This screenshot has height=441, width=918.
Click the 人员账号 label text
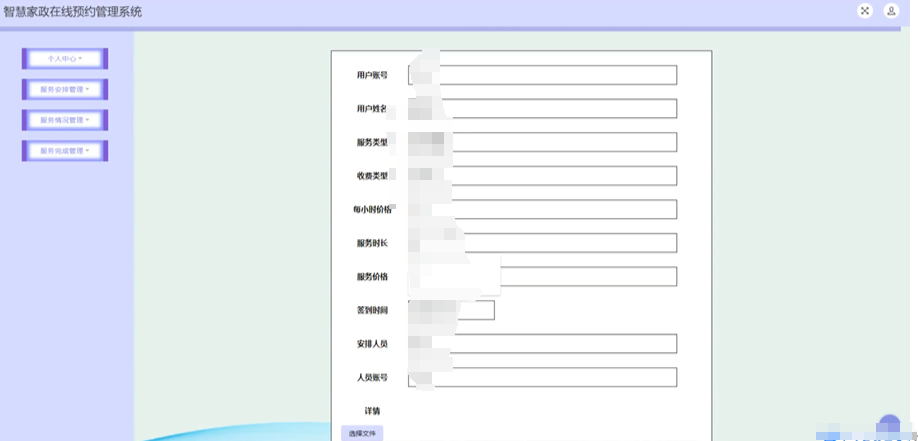[372, 378]
